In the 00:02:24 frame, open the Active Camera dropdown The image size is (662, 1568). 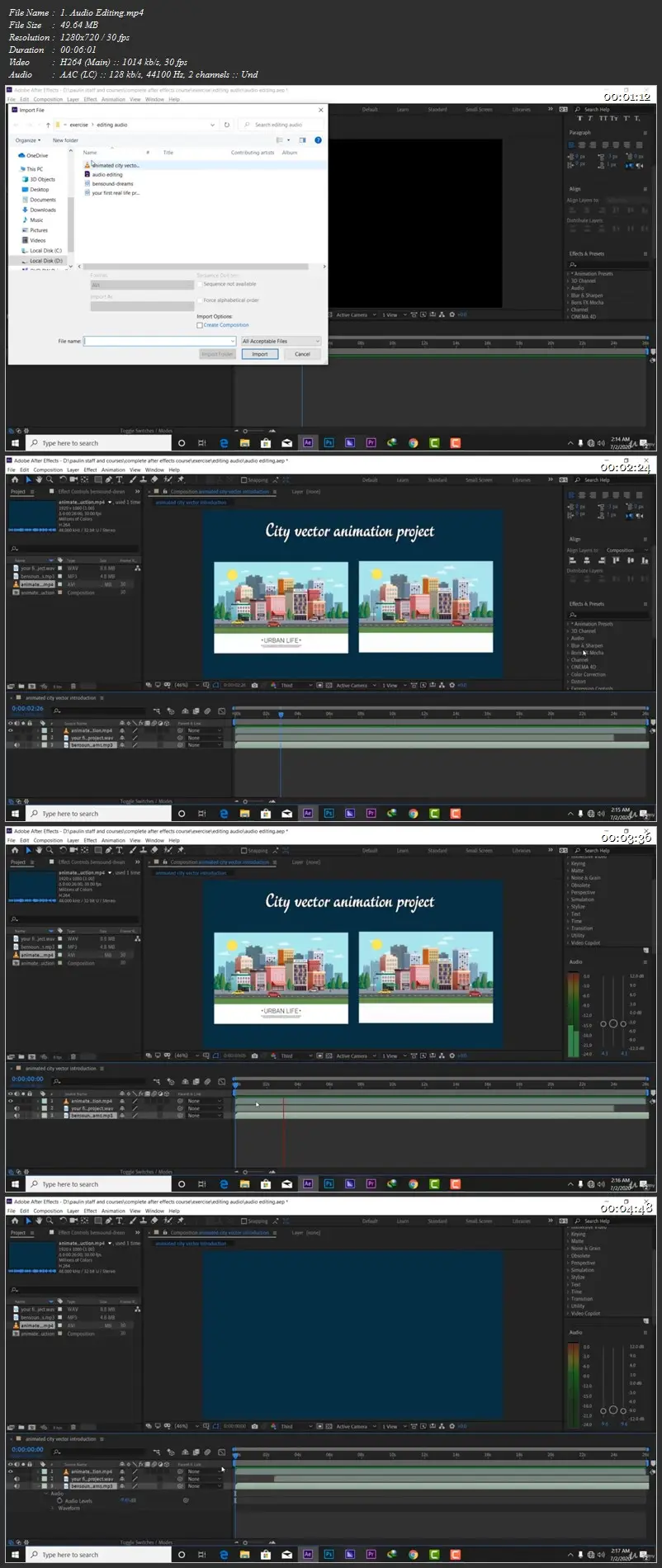(356, 685)
